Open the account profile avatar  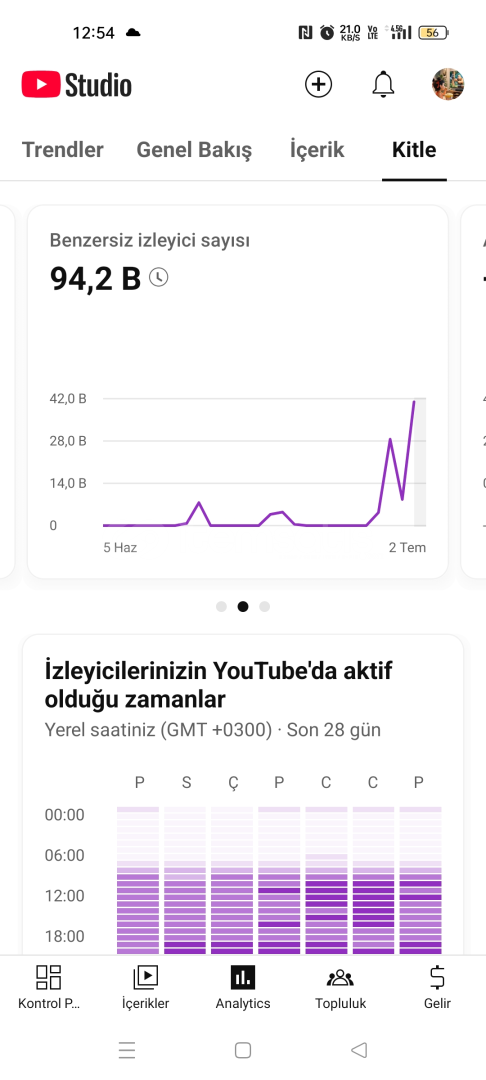(x=447, y=85)
